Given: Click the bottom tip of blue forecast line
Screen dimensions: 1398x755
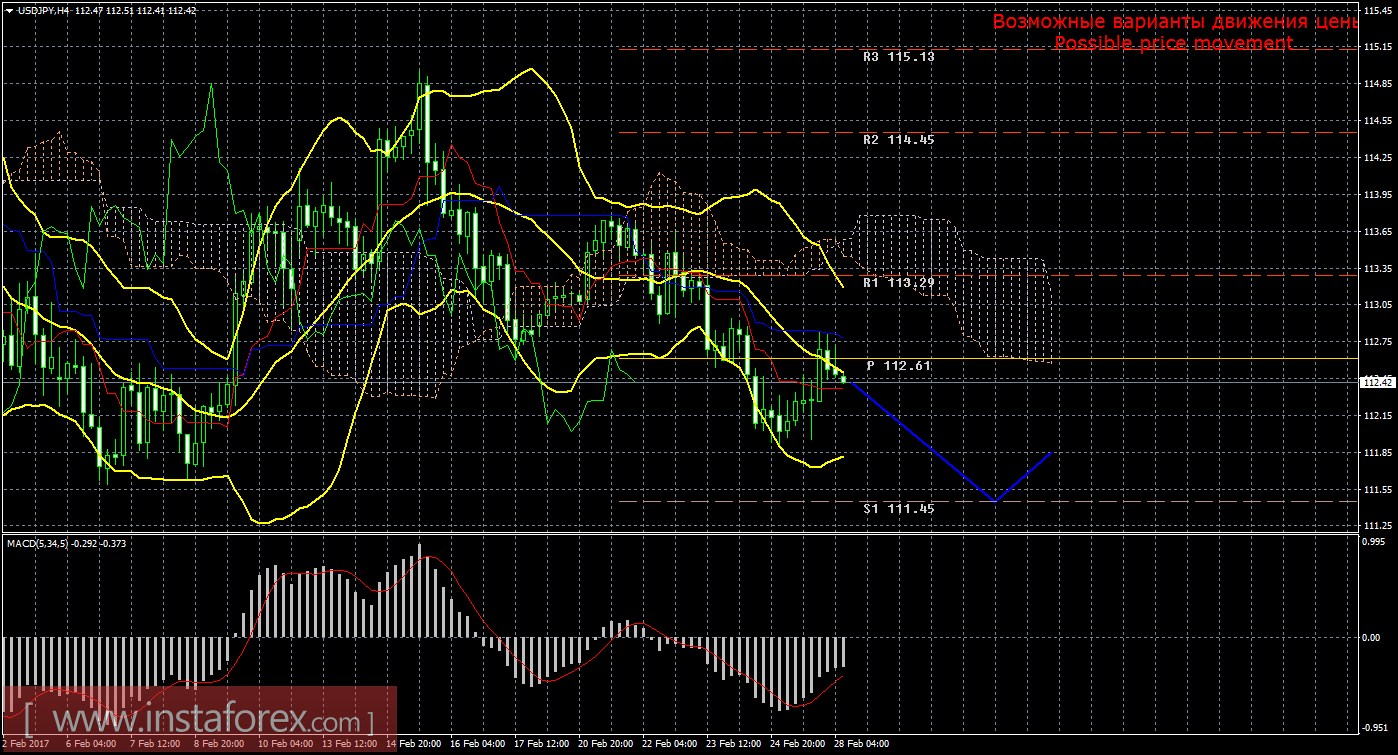Looking at the screenshot, I should tap(992, 501).
